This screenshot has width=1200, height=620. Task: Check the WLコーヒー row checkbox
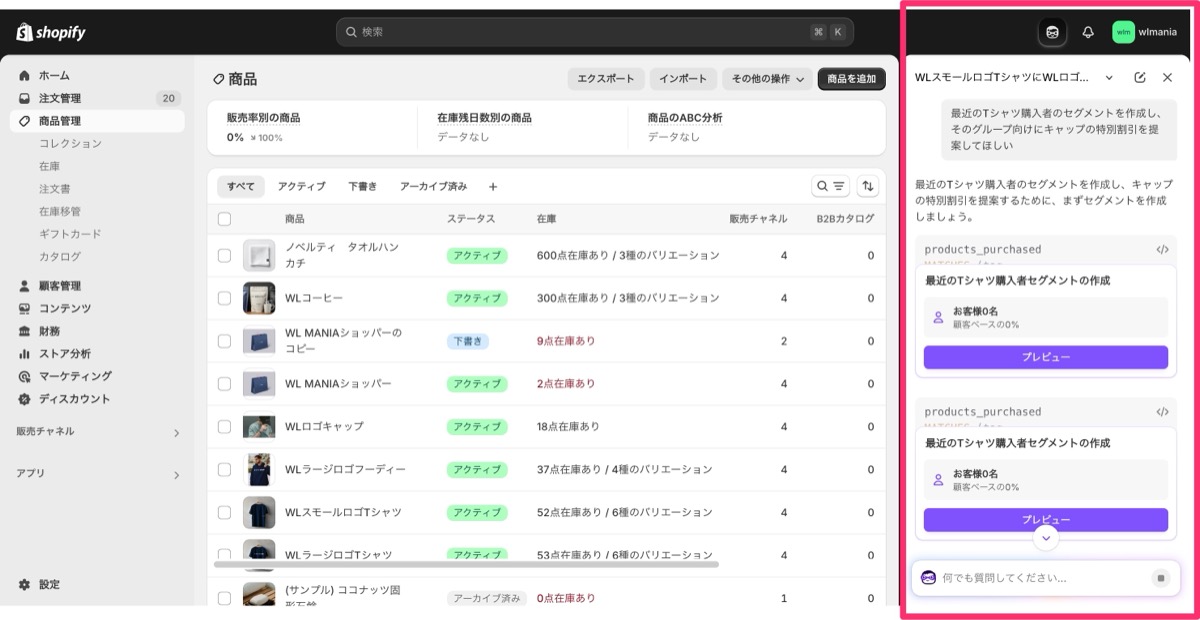pos(224,298)
